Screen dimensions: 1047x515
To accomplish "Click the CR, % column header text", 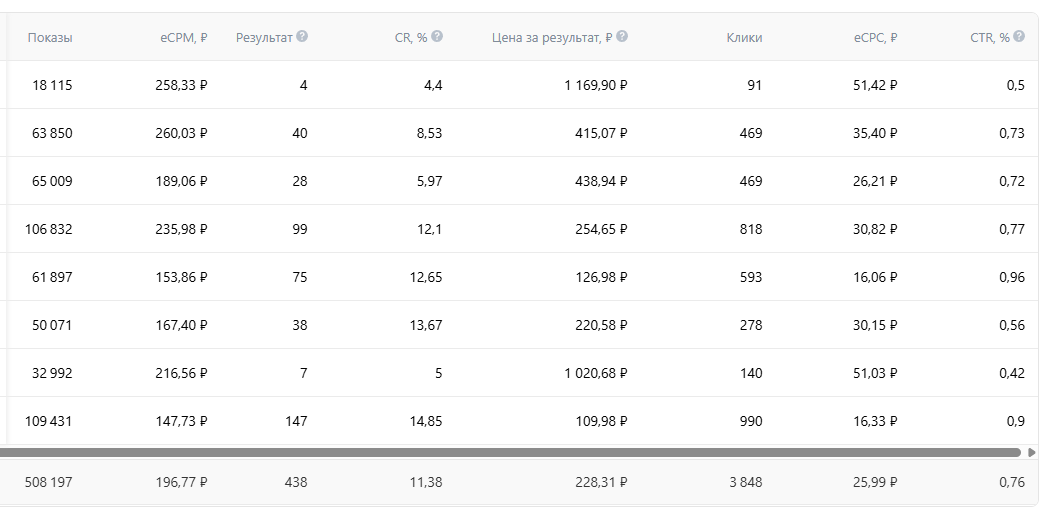I will pos(410,38).
